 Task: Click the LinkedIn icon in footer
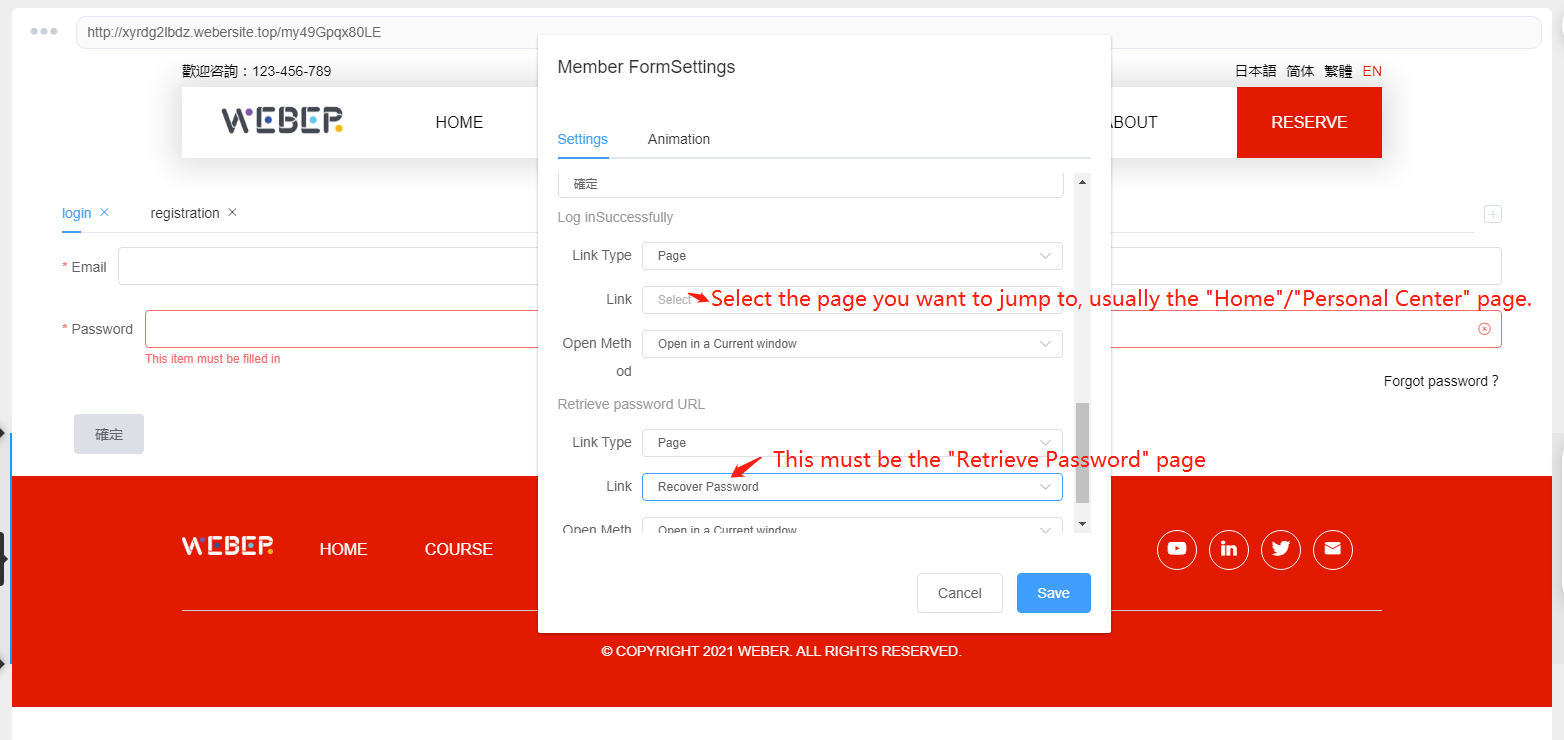(x=1228, y=549)
